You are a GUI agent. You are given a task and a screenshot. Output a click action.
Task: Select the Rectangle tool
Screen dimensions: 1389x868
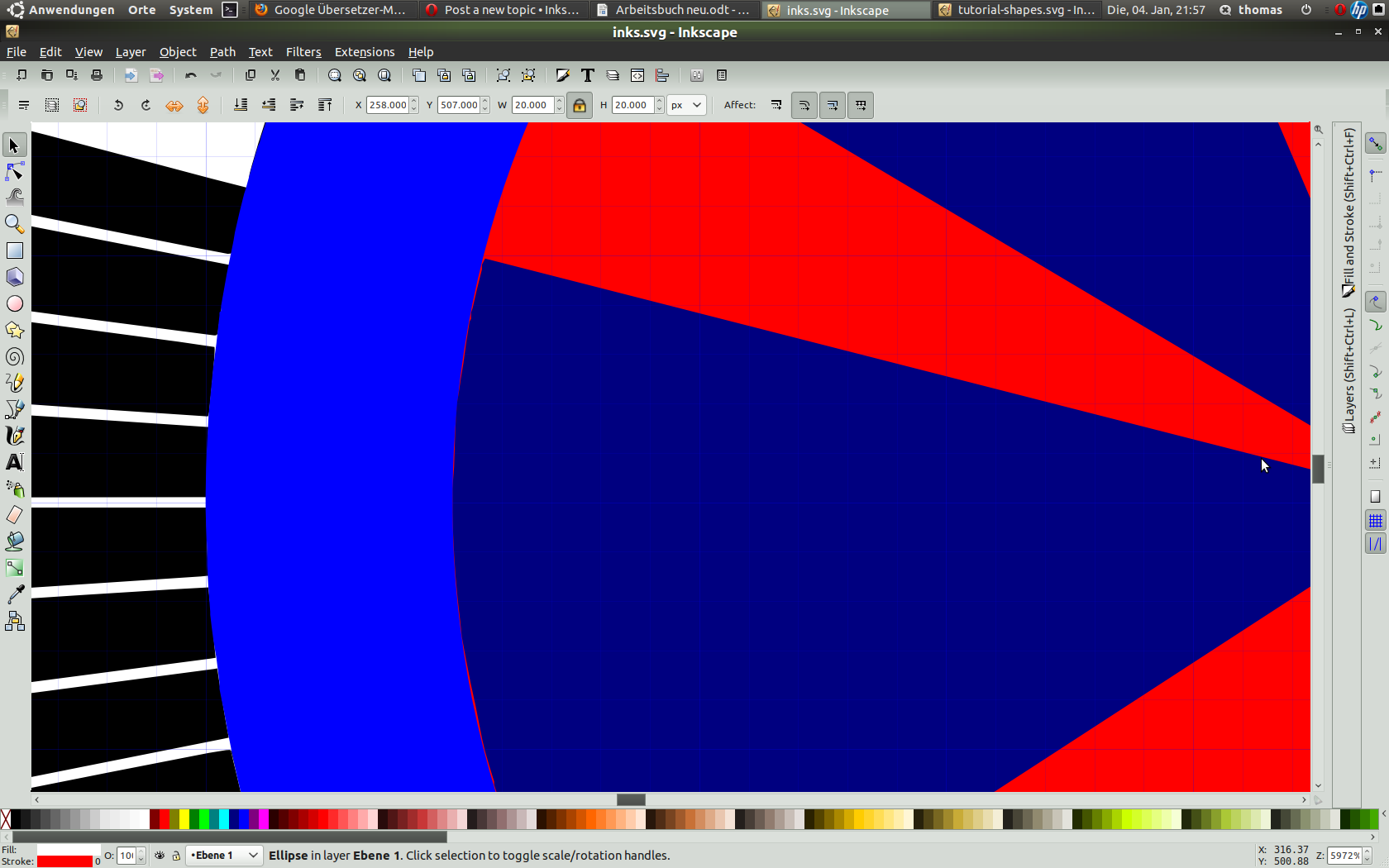[x=15, y=250]
